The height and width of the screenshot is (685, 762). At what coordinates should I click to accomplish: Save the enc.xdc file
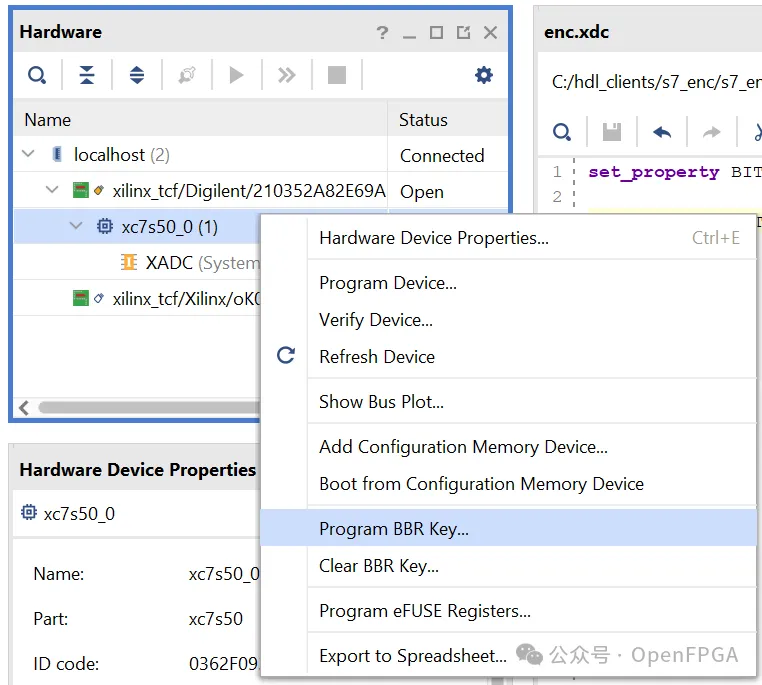[x=612, y=132]
